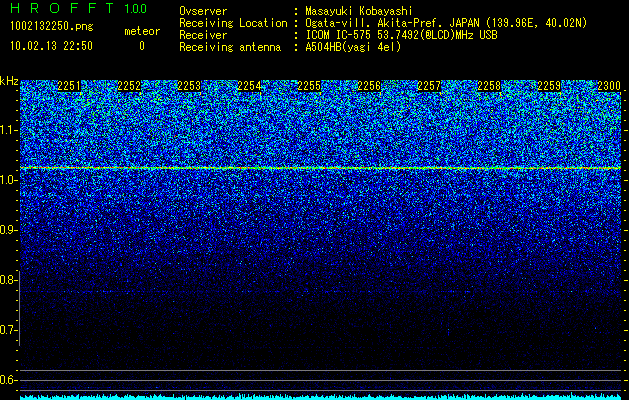The width and height of the screenshot is (629, 400).
Task: Click the 0.6 kHz axis label
Action: point(8,380)
